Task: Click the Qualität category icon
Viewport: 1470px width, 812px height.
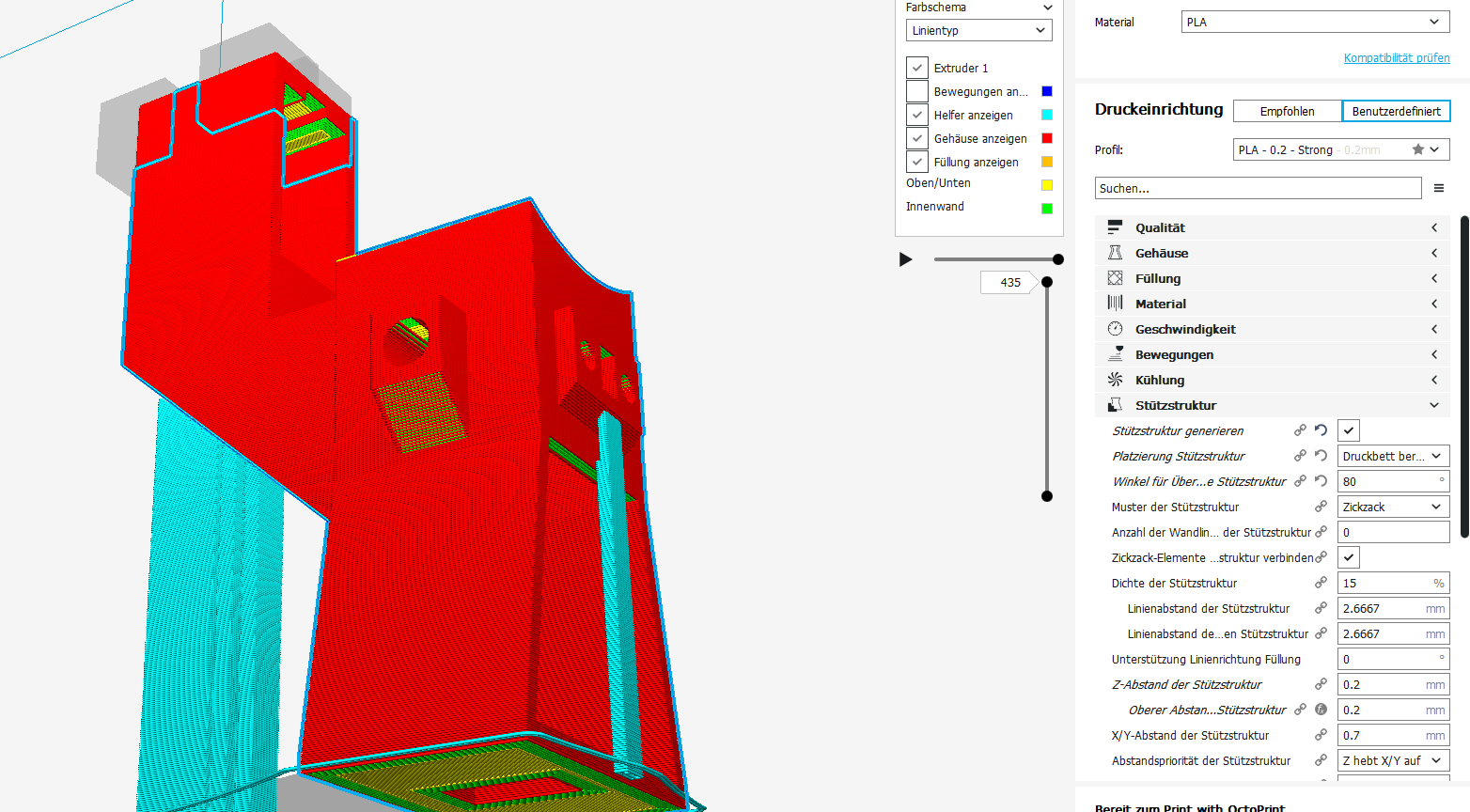Action: (1115, 227)
